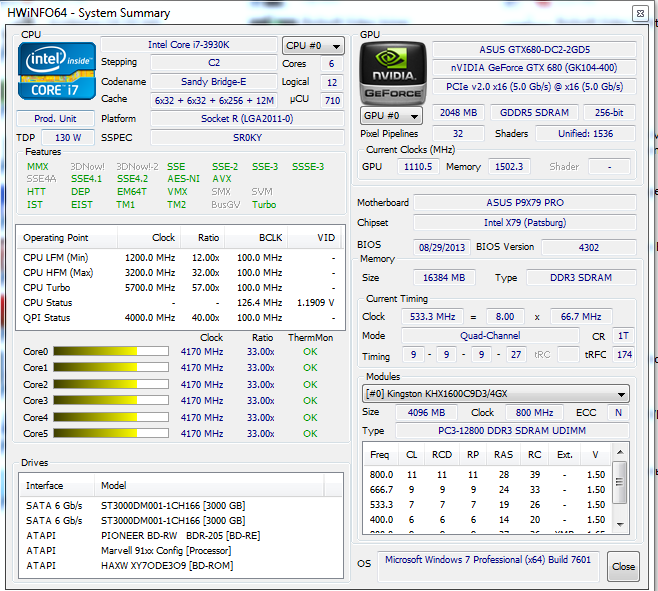The image size is (658, 591).
Task: Click the BIOS date 08/29/2013 field
Action: [x=442, y=247]
